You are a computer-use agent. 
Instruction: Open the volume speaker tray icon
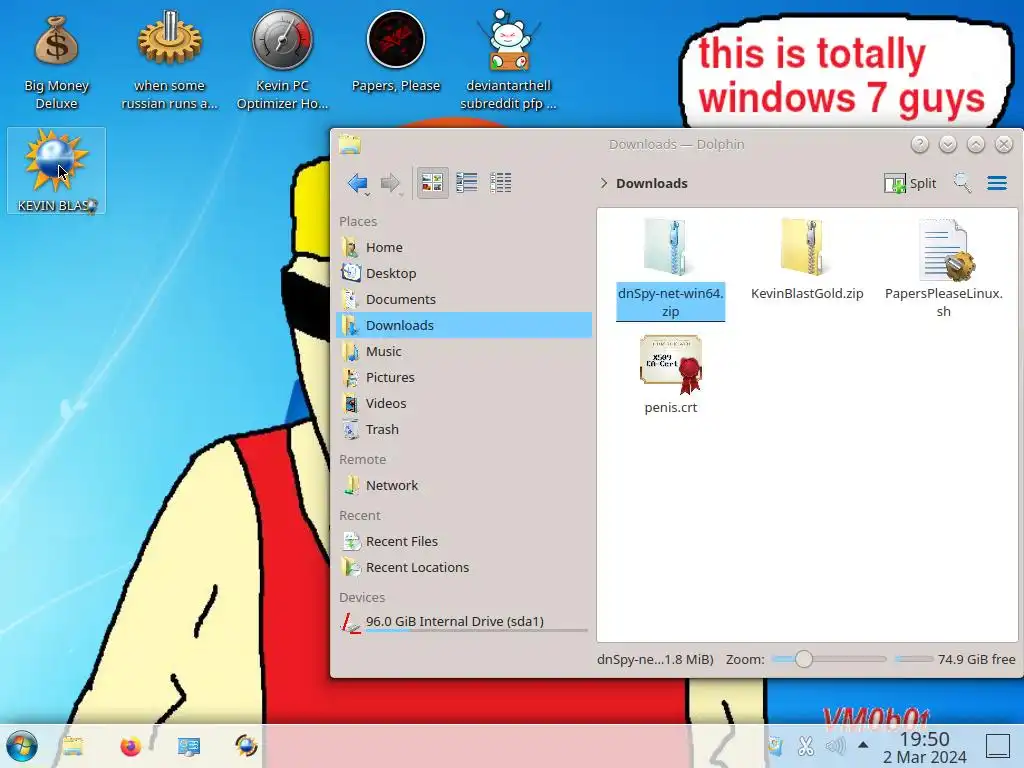click(835, 745)
